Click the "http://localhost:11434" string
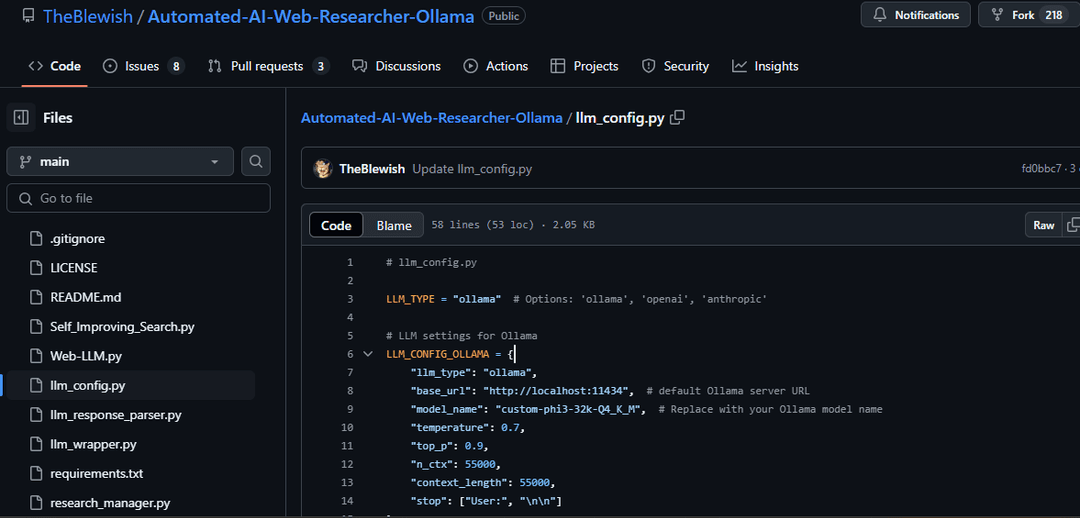Image resolution: width=1080 pixels, height=518 pixels. (x=558, y=391)
